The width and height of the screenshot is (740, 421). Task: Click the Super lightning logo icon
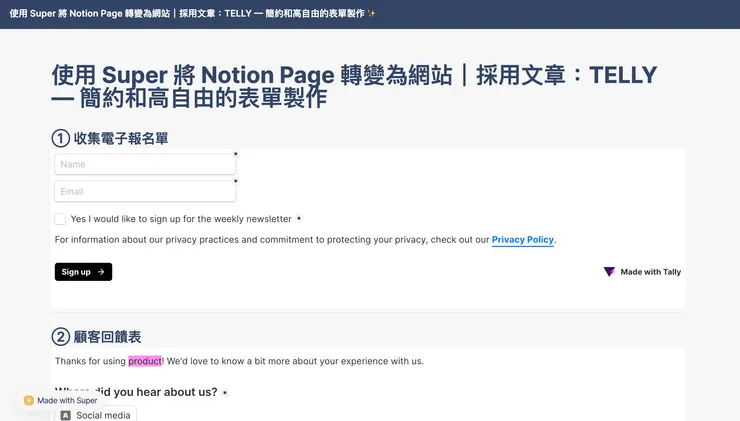point(29,400)
